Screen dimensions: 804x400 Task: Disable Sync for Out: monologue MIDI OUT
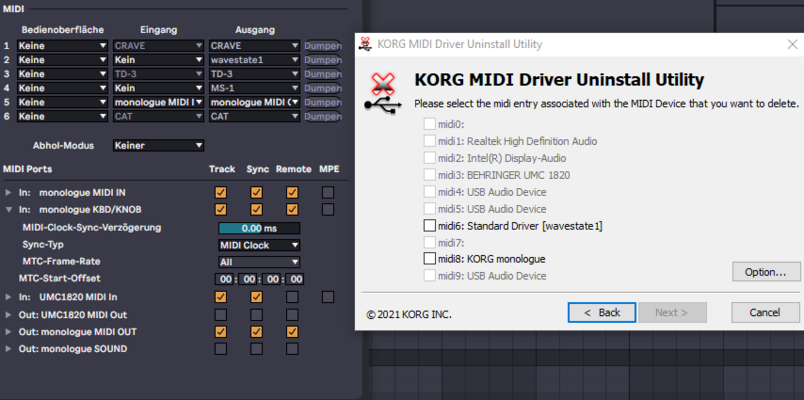(256, 332)
